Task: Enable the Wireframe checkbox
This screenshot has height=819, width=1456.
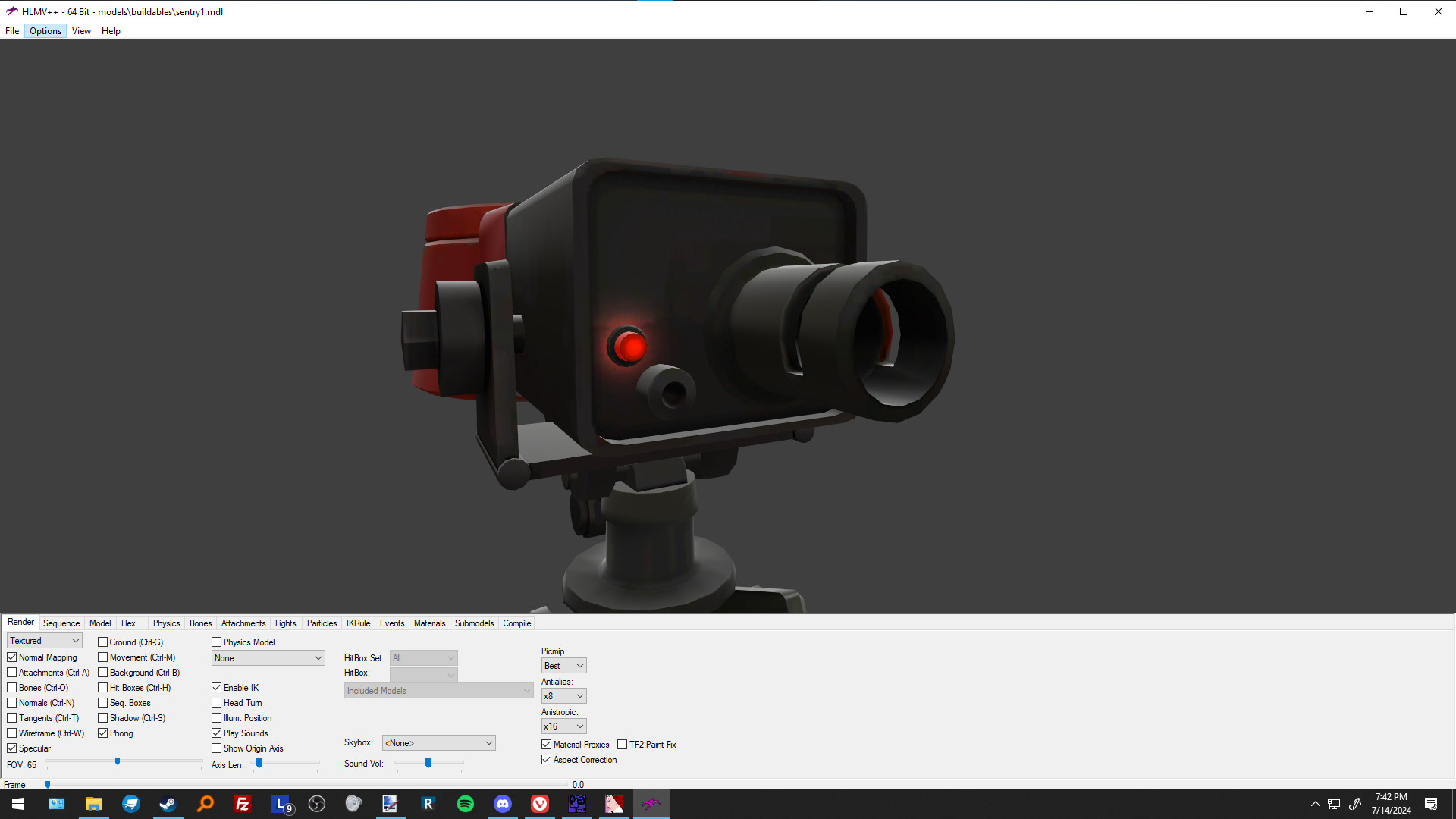Action: click(12, 733)
